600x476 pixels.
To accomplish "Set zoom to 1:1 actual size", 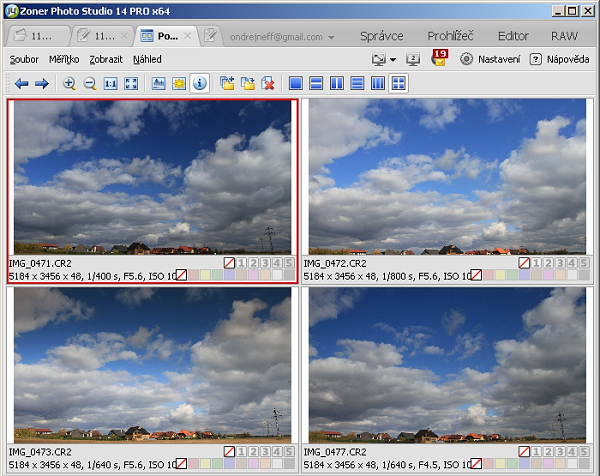I will click(111, 84).
